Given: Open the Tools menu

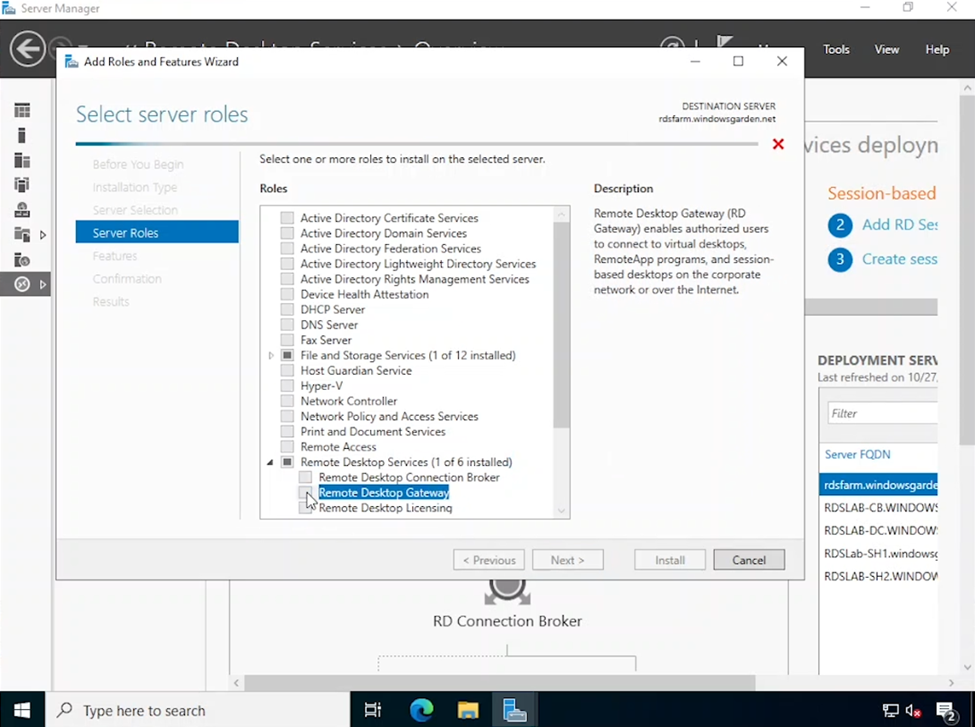Looking at the screenshot, I should click(836, 49).
